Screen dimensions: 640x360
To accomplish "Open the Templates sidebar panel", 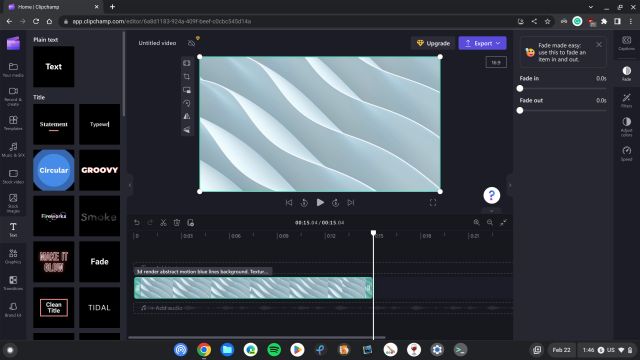I will pos(13,122).
